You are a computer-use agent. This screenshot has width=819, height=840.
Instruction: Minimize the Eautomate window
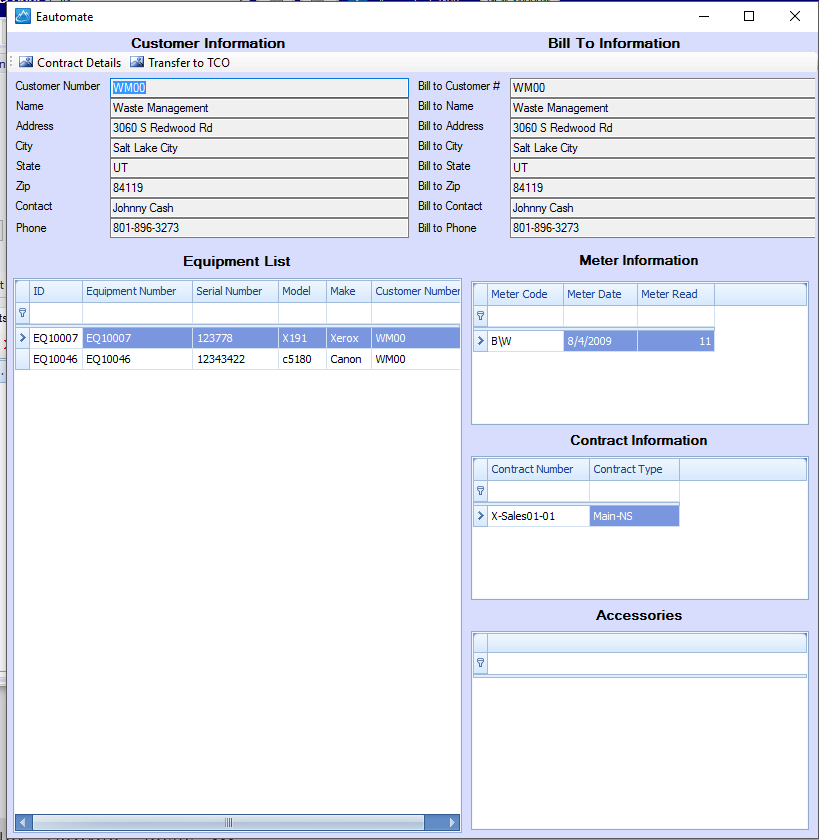tap(704, 17)
